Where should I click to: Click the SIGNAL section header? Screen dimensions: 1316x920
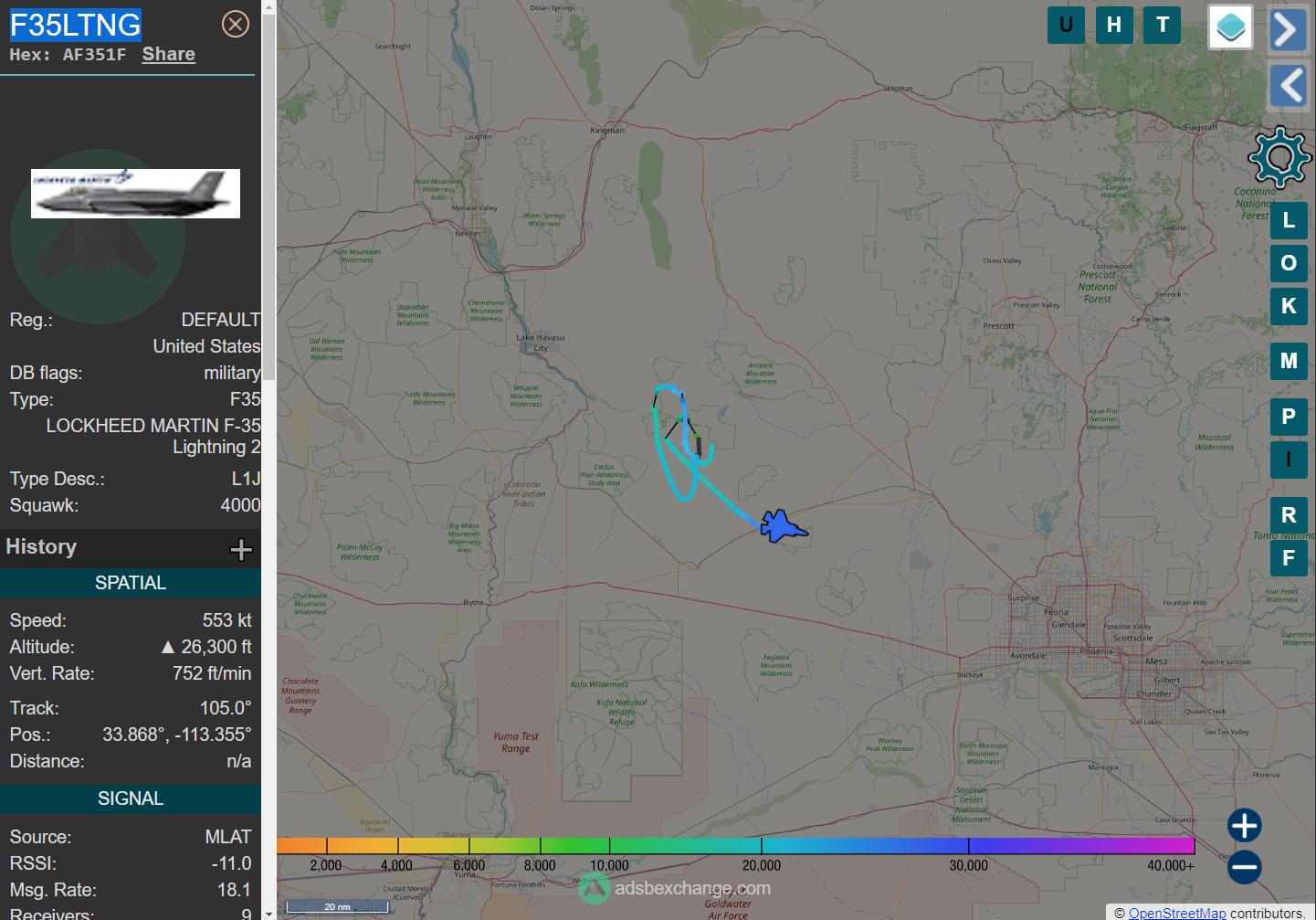pos(131,798)
